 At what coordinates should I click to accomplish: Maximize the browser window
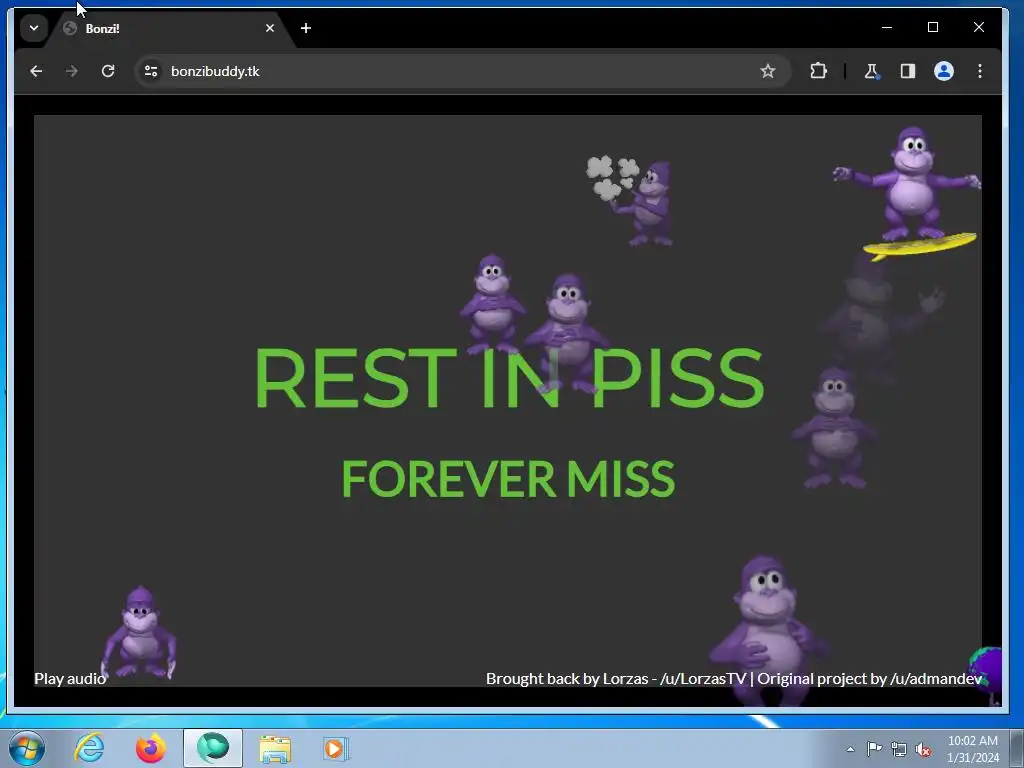[933, 27]
